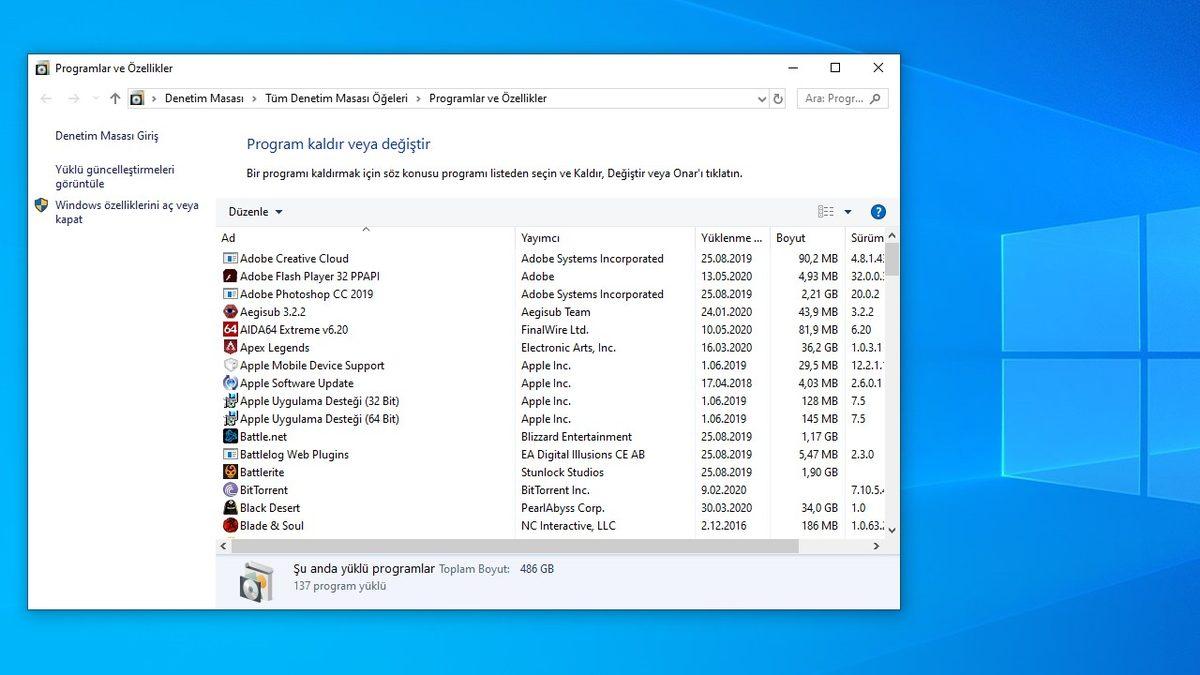
Task: Open help via the blue question mark icon
Action: pos(877,211)
